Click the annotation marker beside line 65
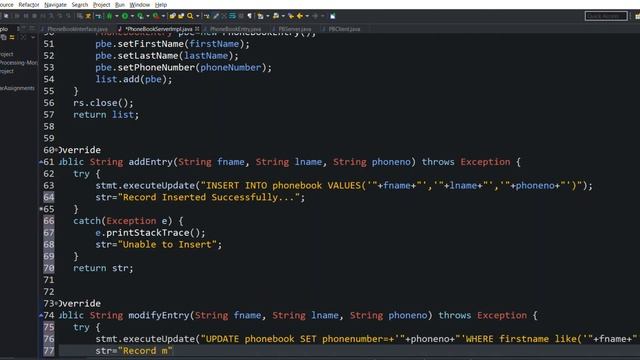Screen dimensions: 640x360 click(41, 209)
